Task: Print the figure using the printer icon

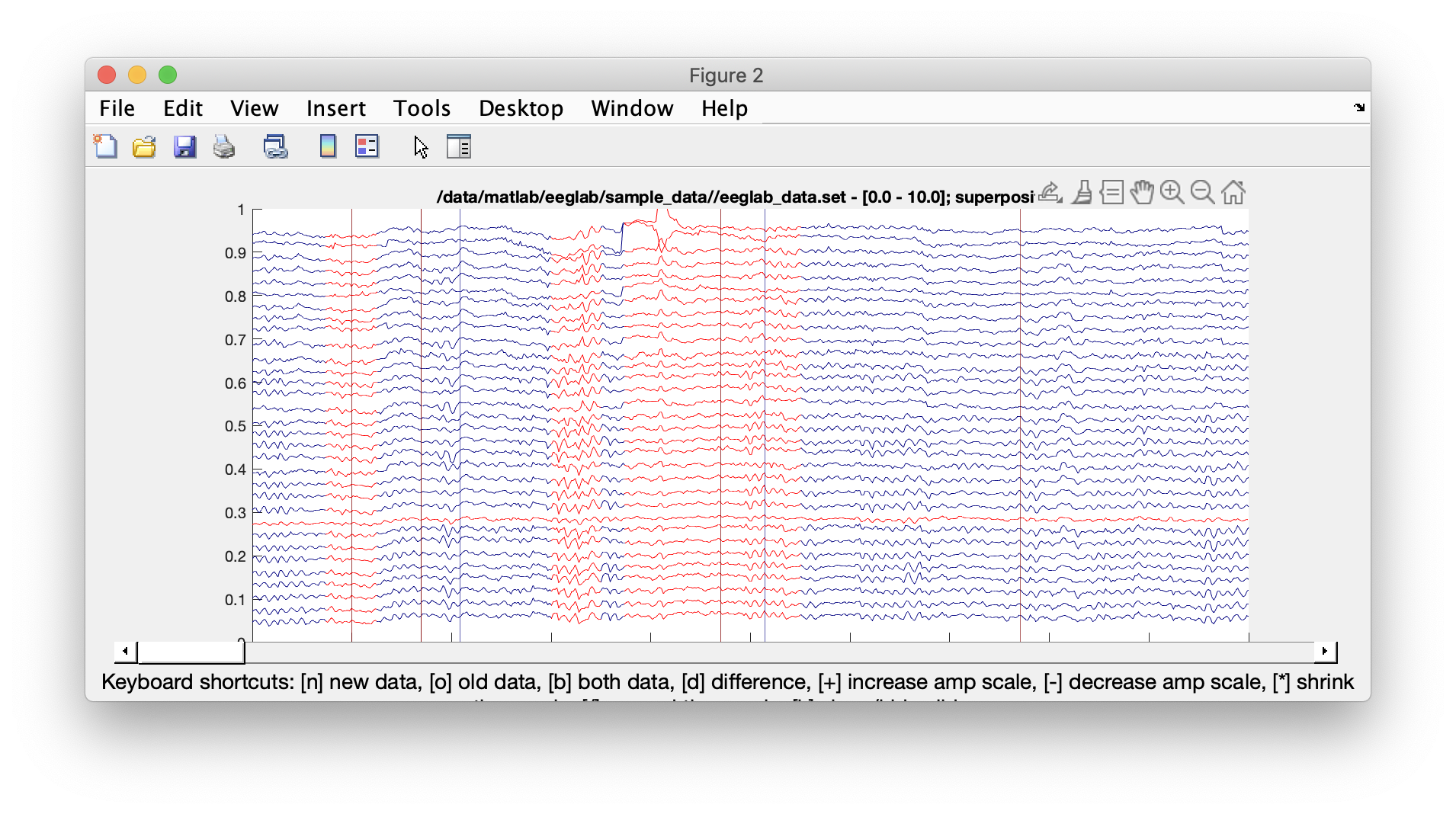Action: 224,146
